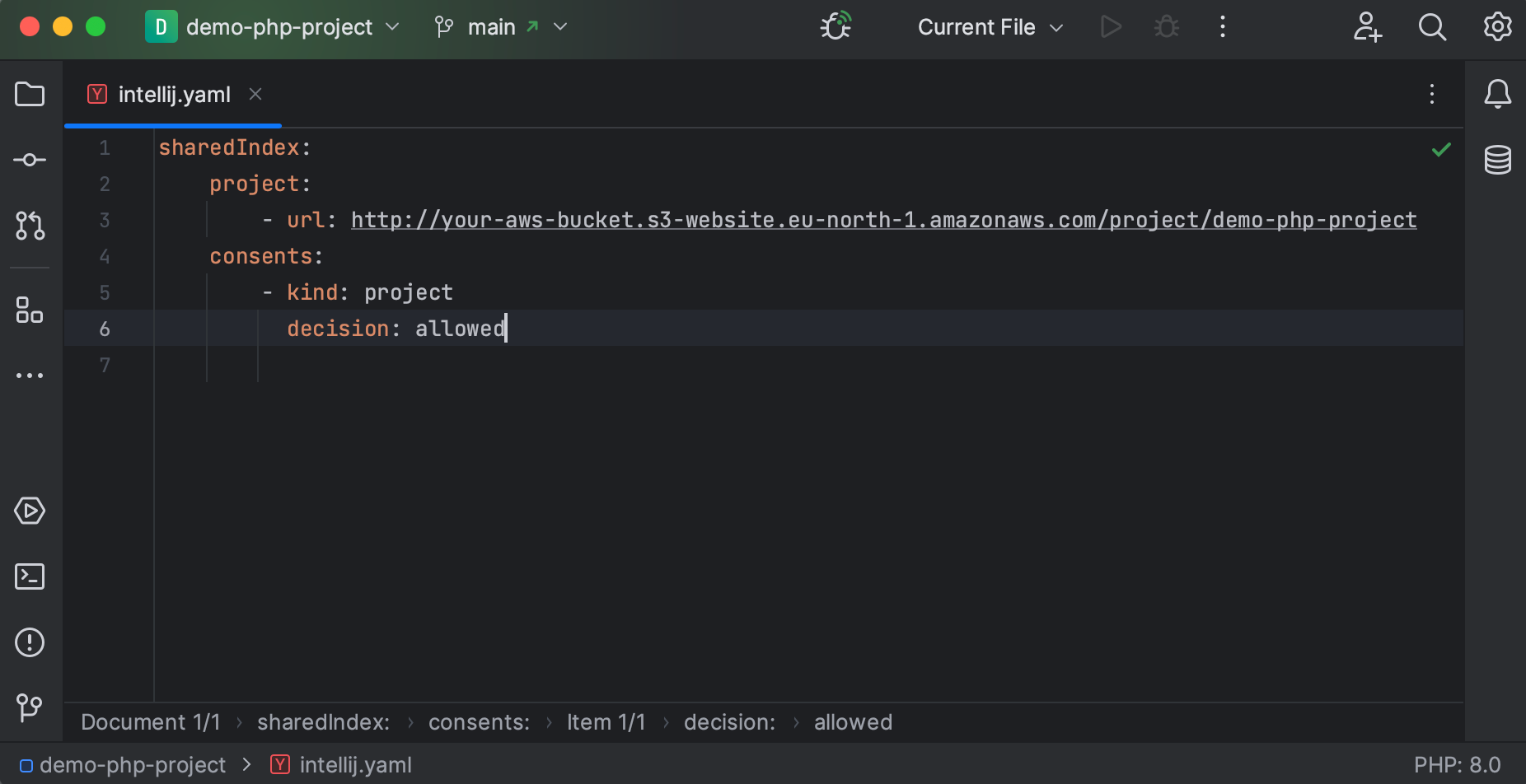
Task: Open the Run tool window
Action: (30, 511)
